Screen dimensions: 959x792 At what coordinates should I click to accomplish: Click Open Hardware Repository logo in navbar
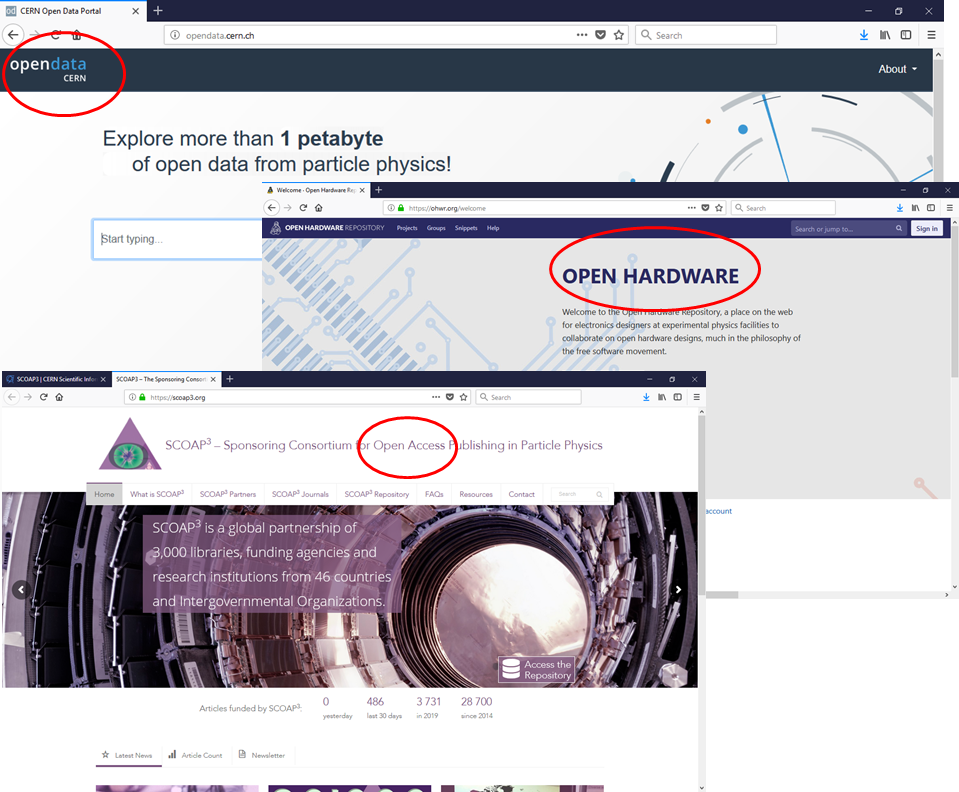click(x=327, y=228)
